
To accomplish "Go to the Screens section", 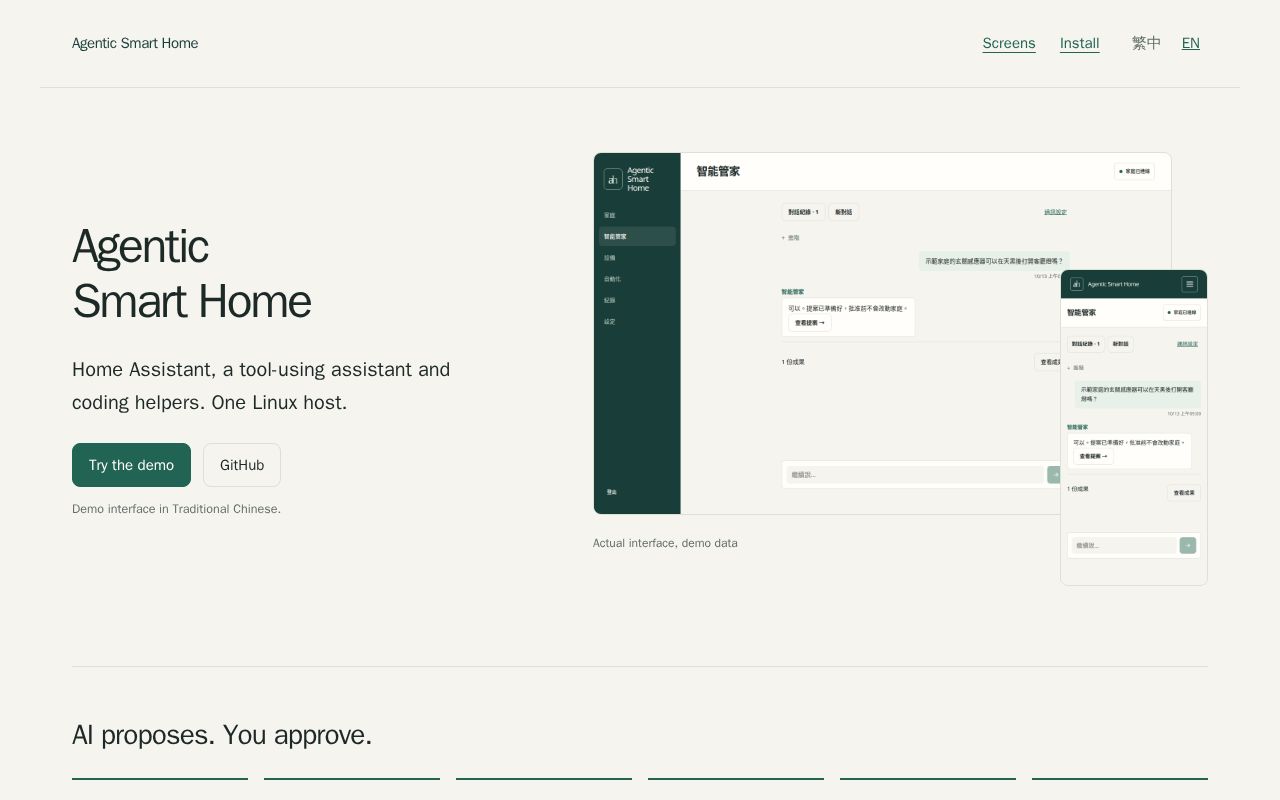I will pos(1009,43).
